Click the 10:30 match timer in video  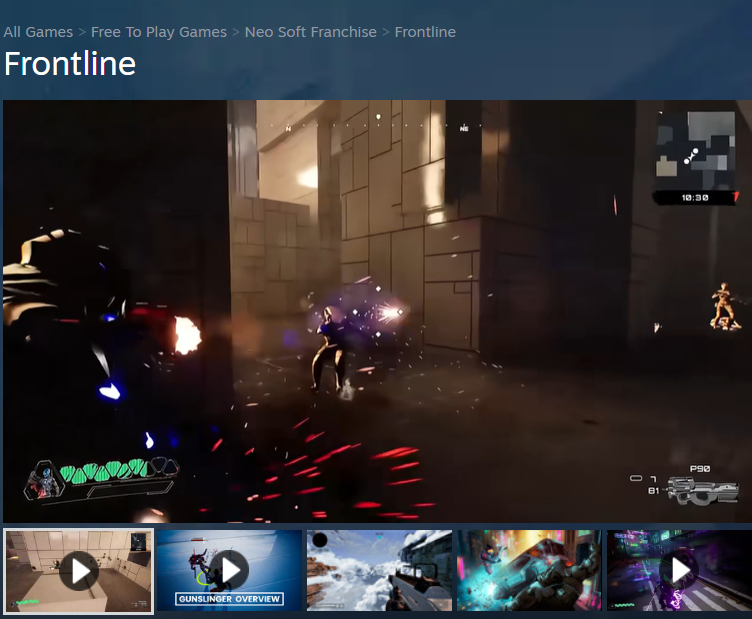[694, 198]
